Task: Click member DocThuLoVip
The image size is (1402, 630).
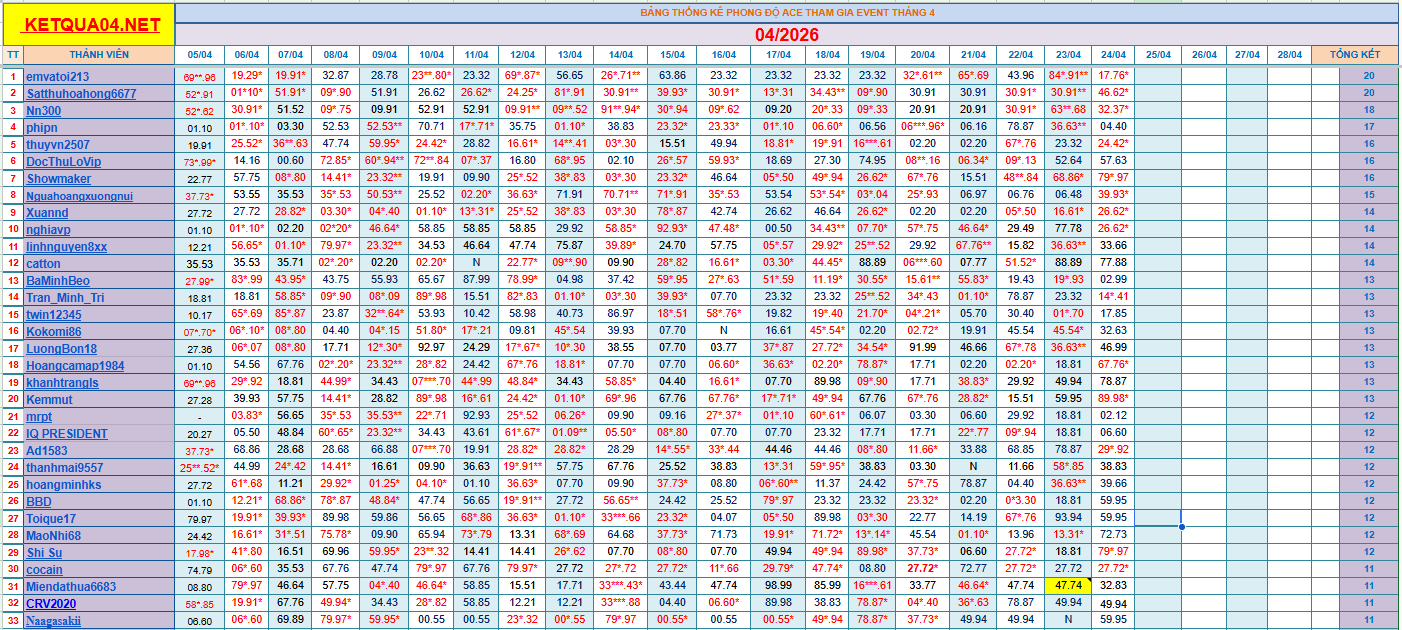Action: [x=64, y=161]
